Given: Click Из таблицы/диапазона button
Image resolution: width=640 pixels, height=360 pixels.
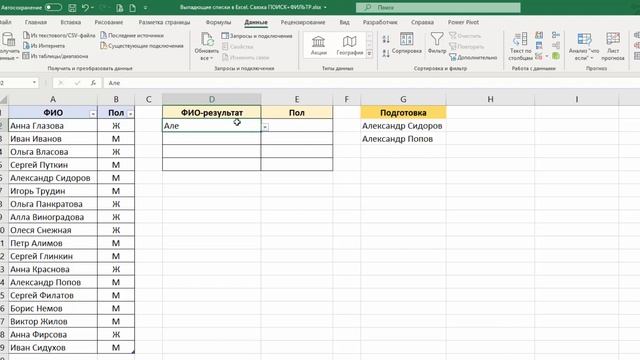Looking at the screenshot, I should (55, 56).
